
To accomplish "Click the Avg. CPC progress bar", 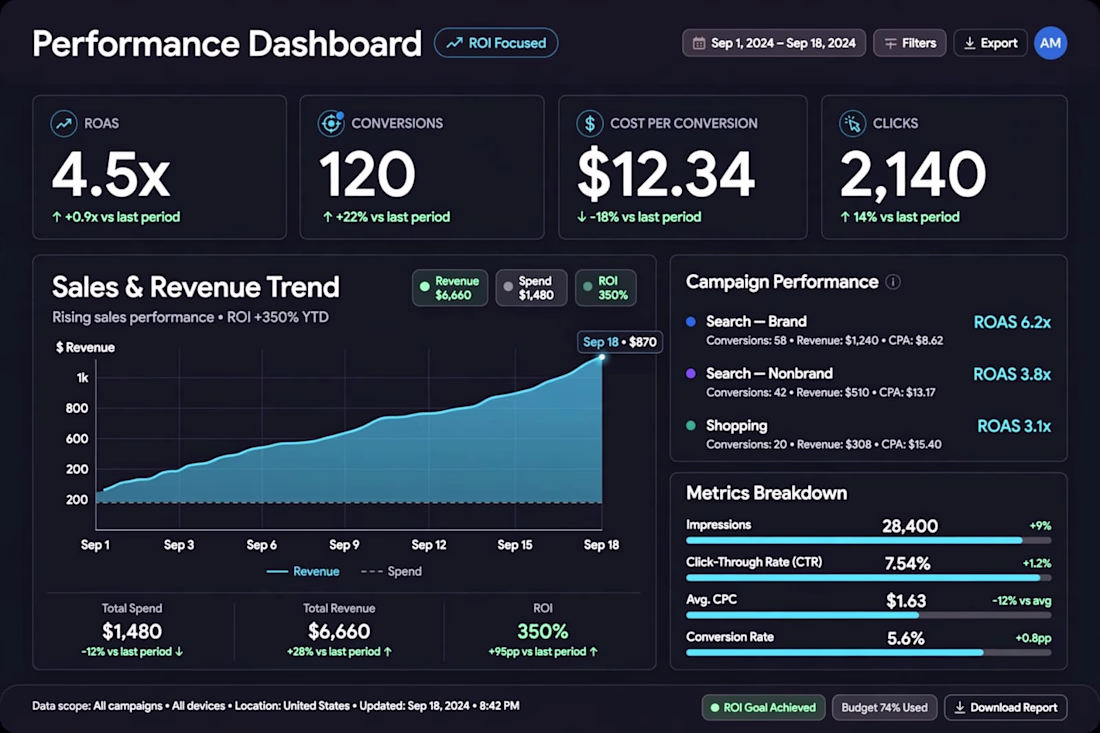I will (868, 615).
